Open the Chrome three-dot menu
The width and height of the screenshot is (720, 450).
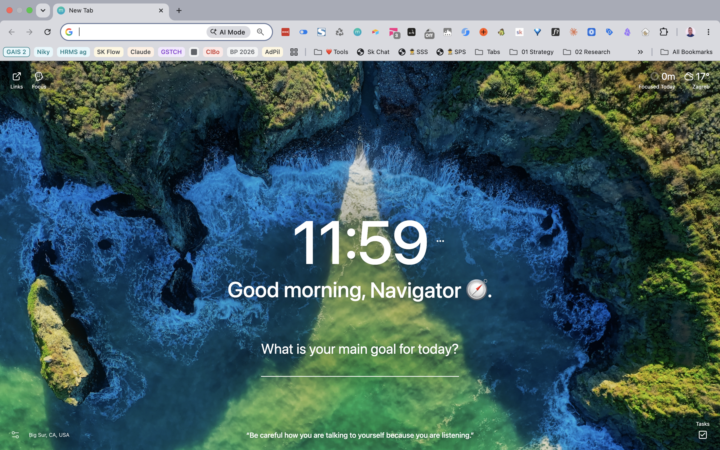[x=709, y=32]
